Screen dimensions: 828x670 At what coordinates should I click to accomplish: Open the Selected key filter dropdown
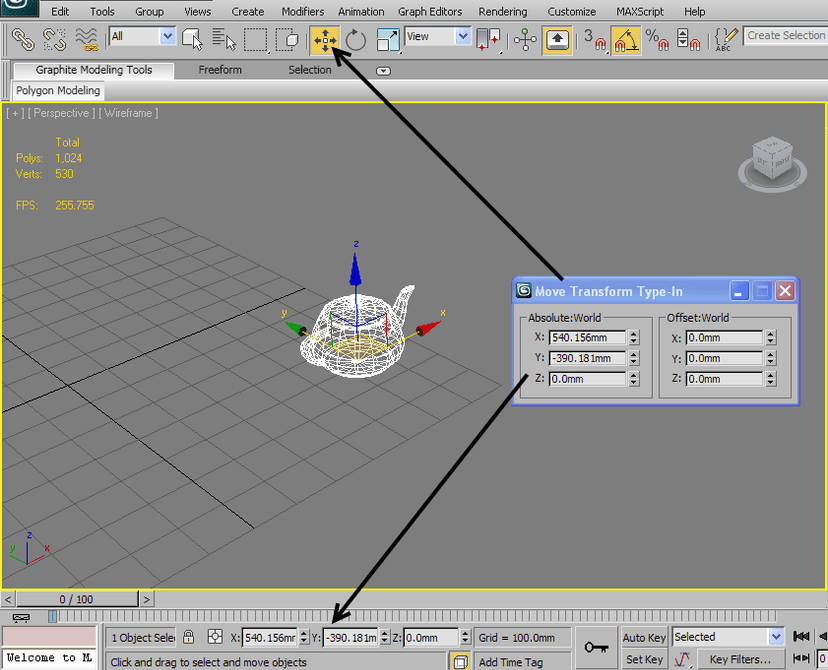click(728, 637)
